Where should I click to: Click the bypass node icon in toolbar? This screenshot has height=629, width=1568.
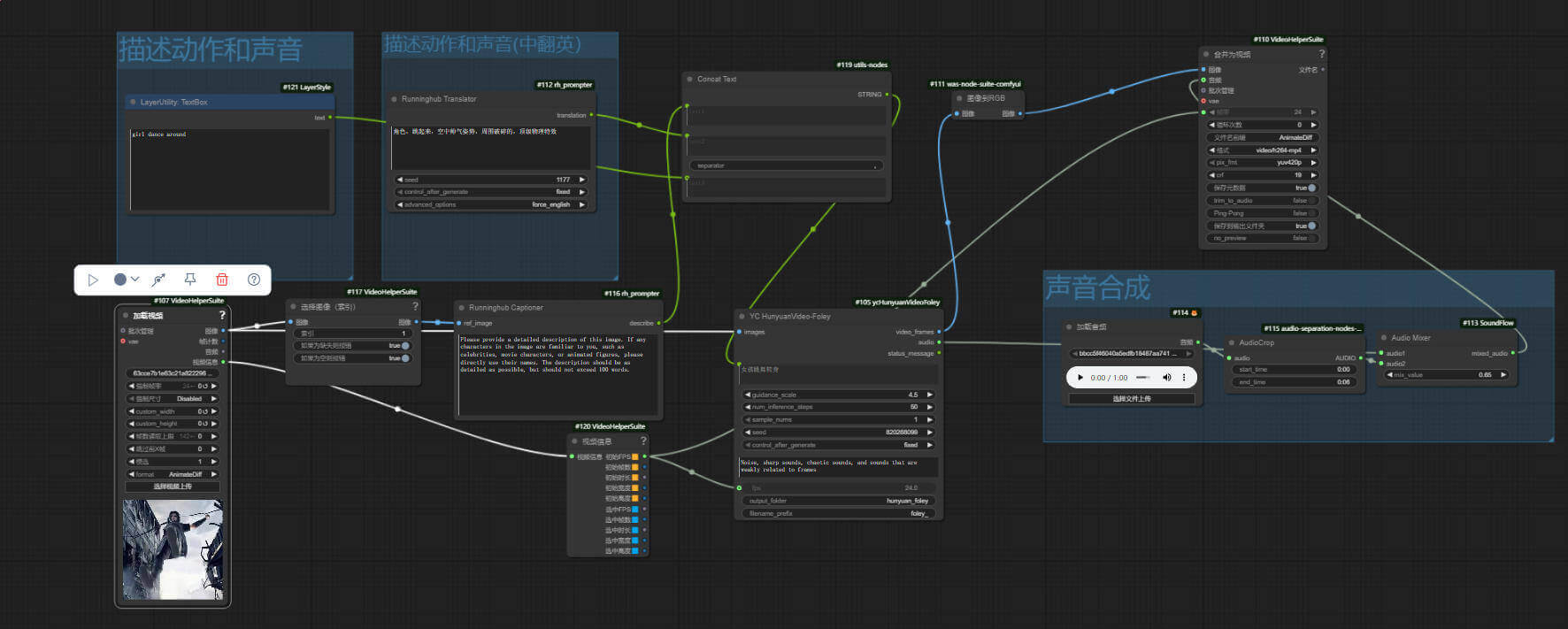point(158,280)
